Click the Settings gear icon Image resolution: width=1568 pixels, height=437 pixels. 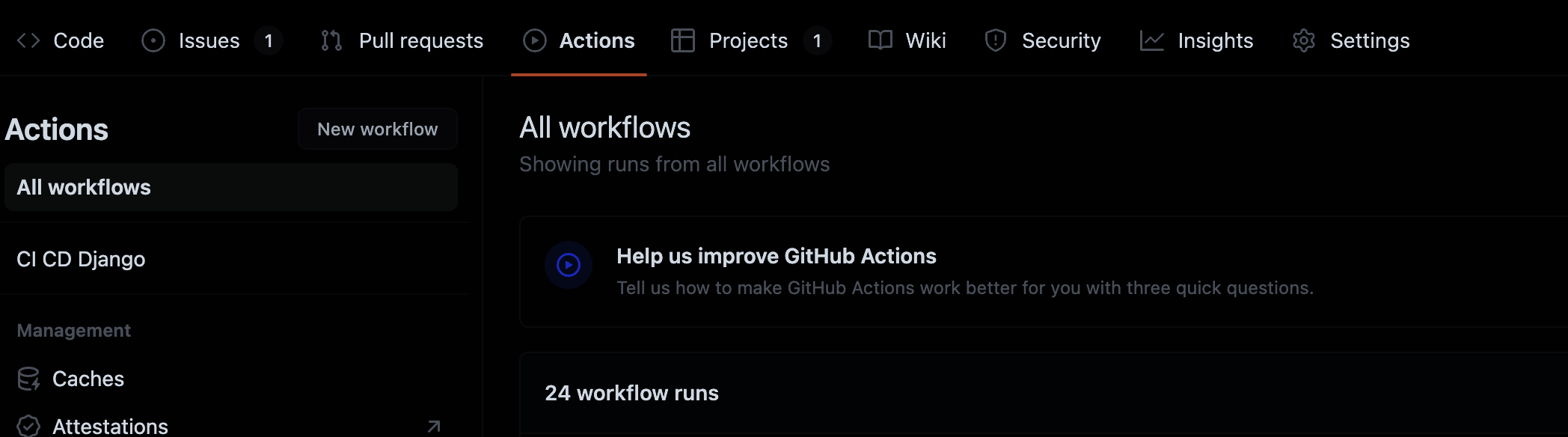[x=1304, y=40]
